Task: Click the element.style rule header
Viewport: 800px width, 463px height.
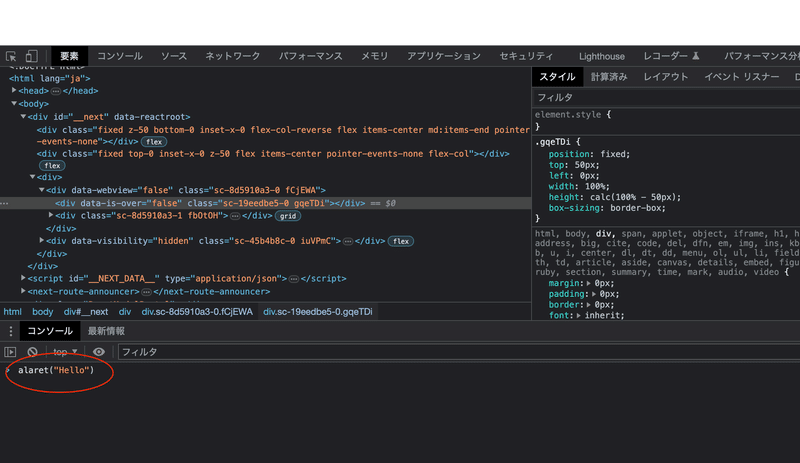Action: click(x=572, y=115)
